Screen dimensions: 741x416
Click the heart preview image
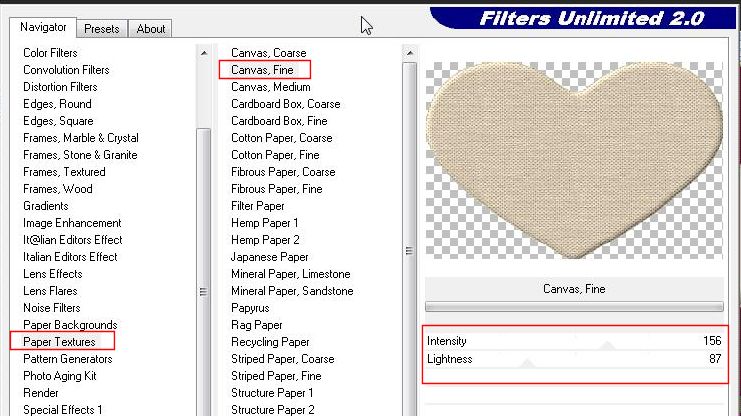(x=573, y=160)
